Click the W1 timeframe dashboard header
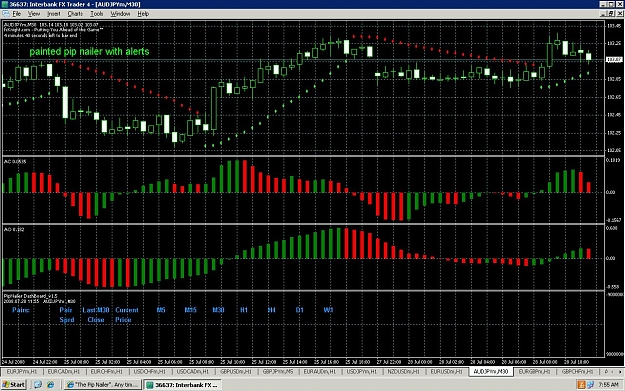 [x=328, y=310]
